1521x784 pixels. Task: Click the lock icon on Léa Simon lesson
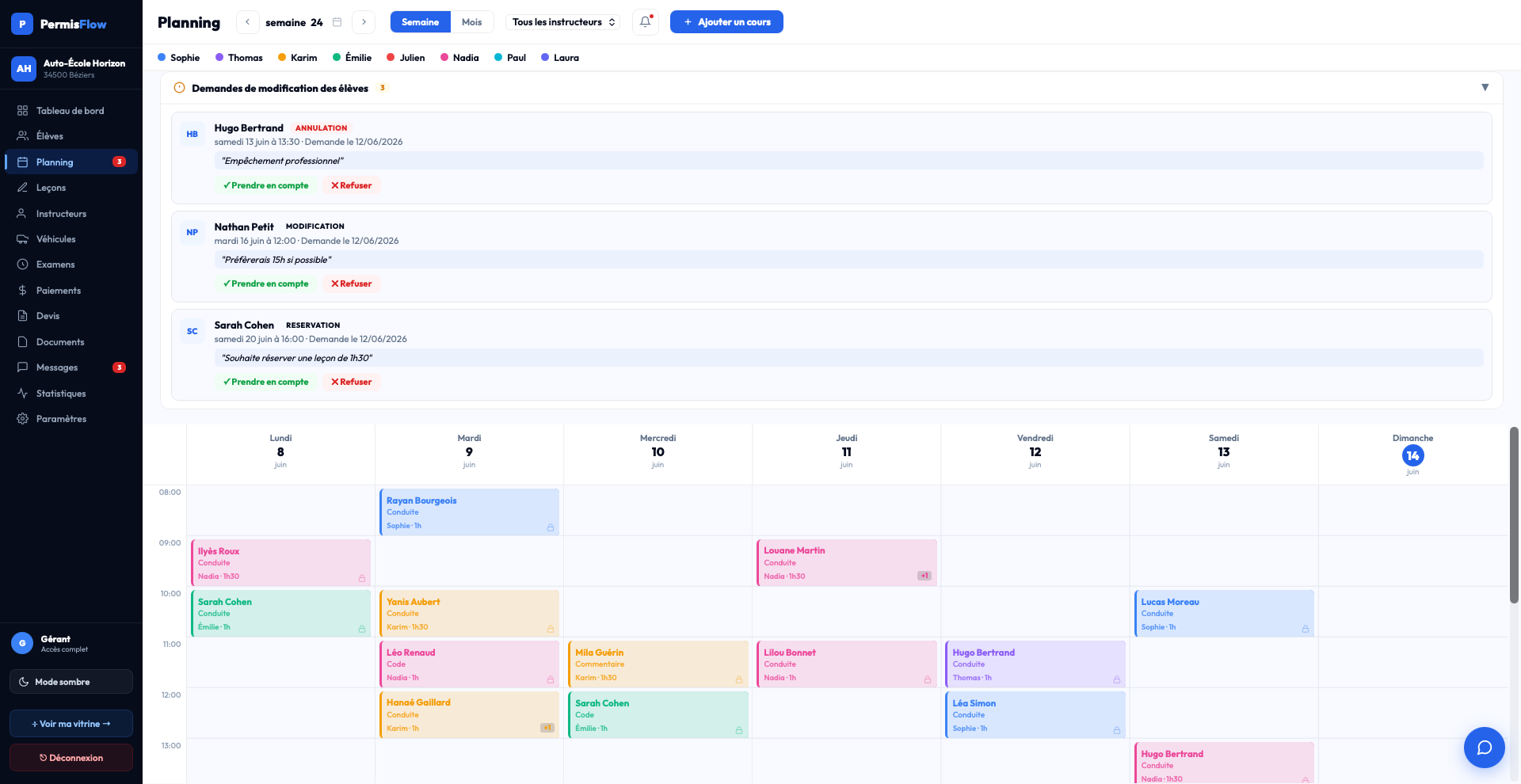[1117, 730]
